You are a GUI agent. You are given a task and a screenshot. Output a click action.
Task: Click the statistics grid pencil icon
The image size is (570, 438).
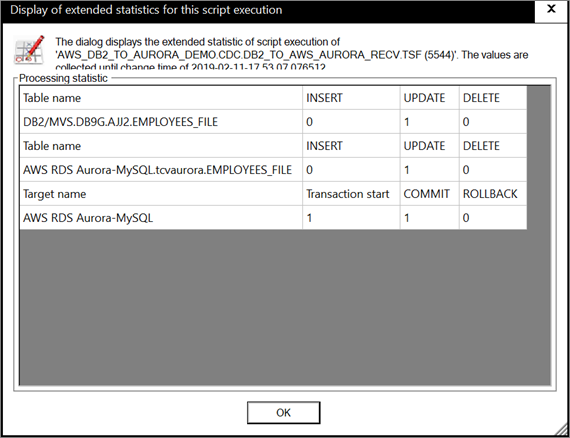[29, 50]
